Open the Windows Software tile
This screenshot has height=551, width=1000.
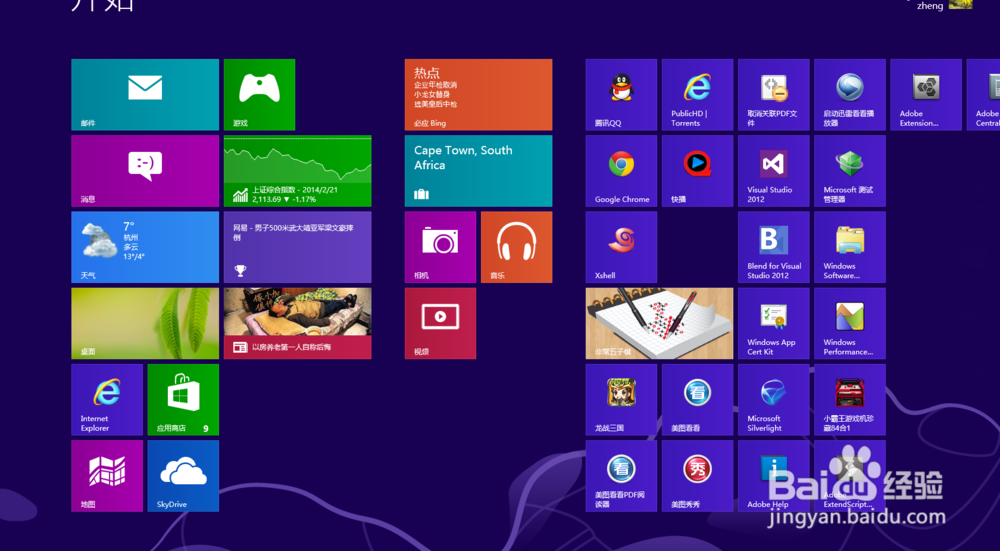849,247
